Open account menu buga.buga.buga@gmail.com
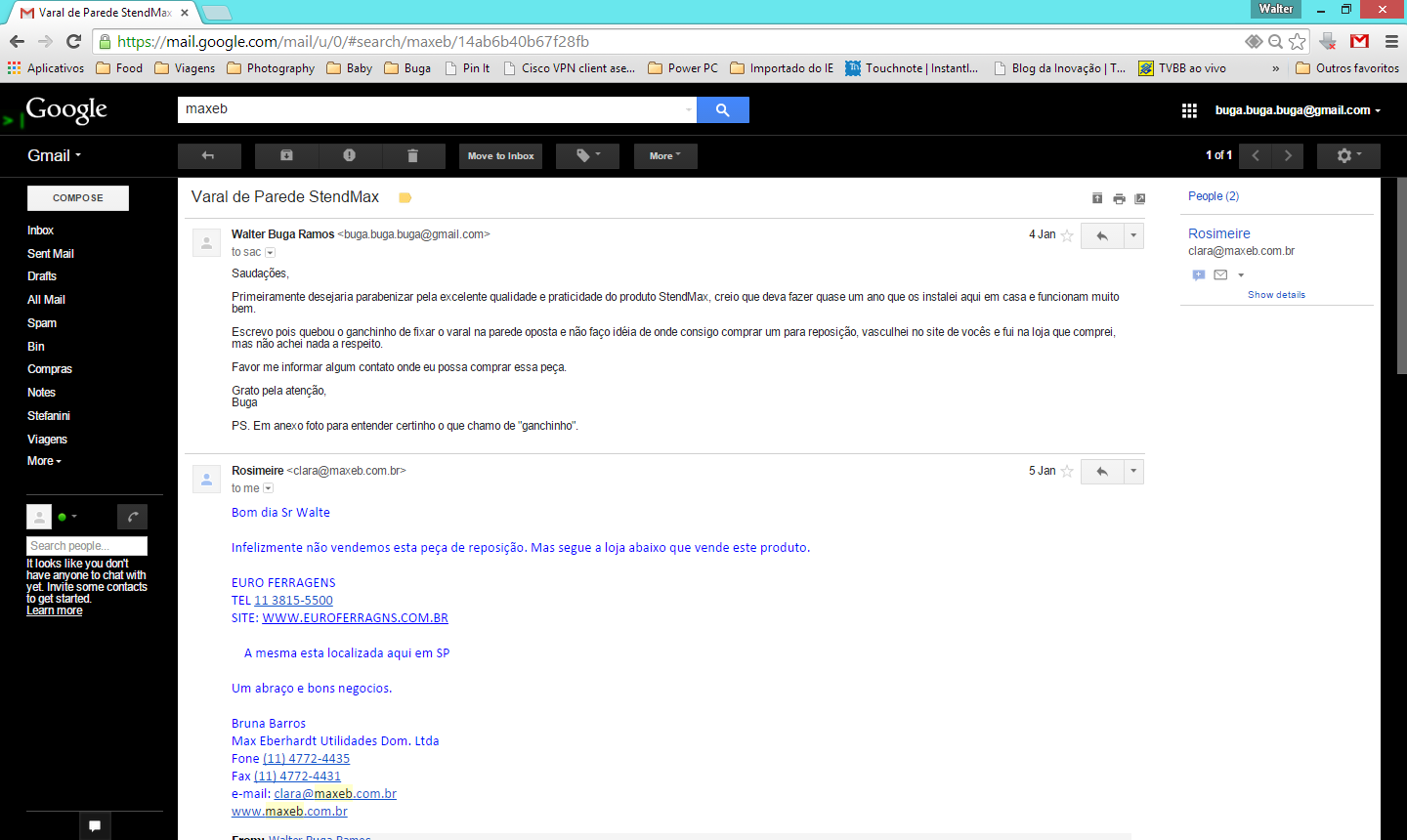The image size is (1407, 840). tap(1298, 110)
